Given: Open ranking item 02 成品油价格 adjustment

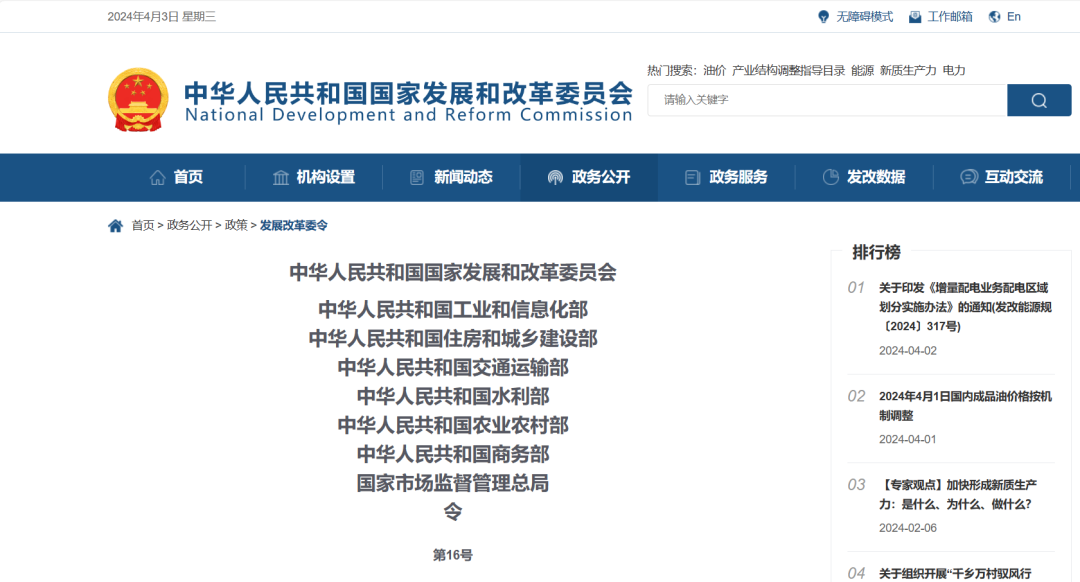Looking at the screenshot, I should (965, 406).
